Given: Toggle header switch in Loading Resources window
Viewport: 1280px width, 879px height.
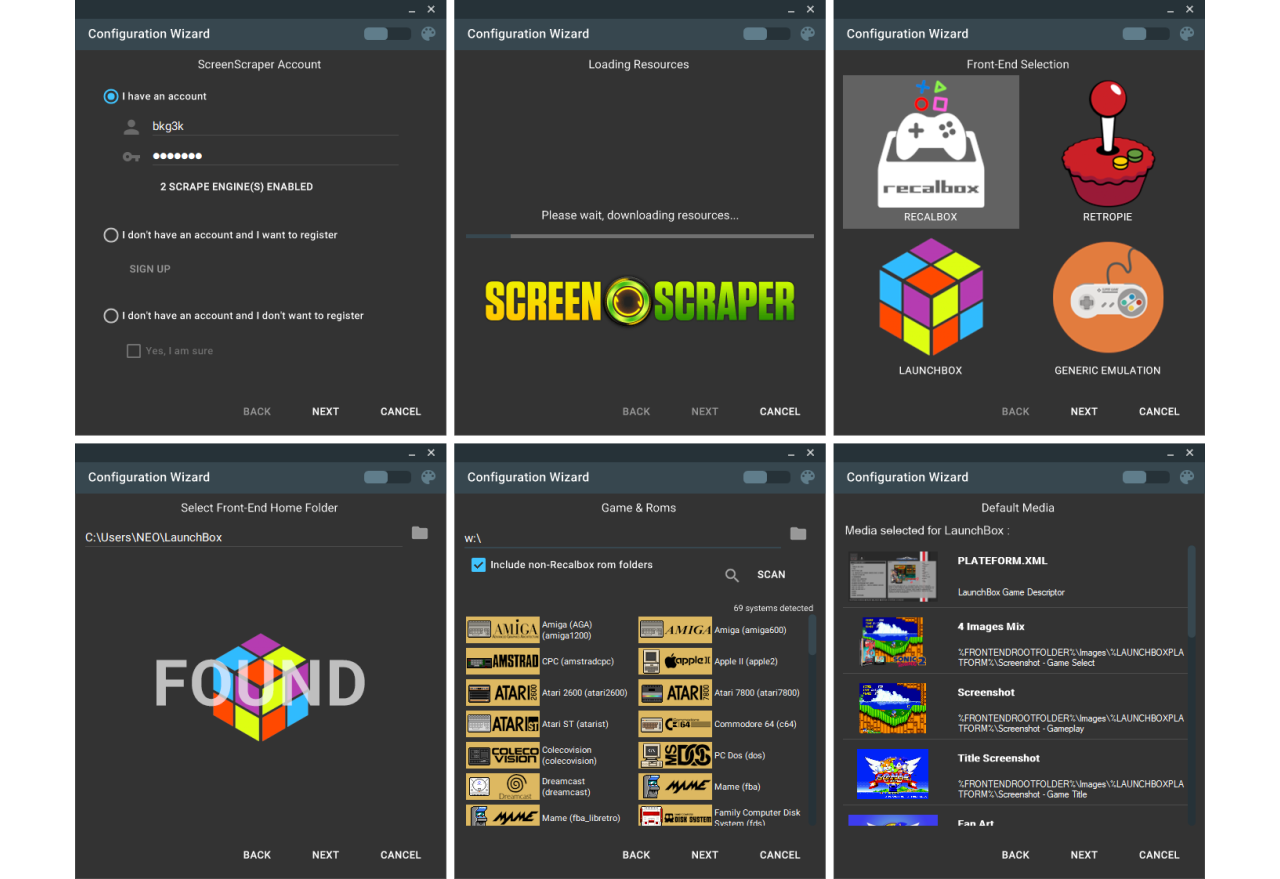Looking at the screenshot, I should (x=765, y=33).
